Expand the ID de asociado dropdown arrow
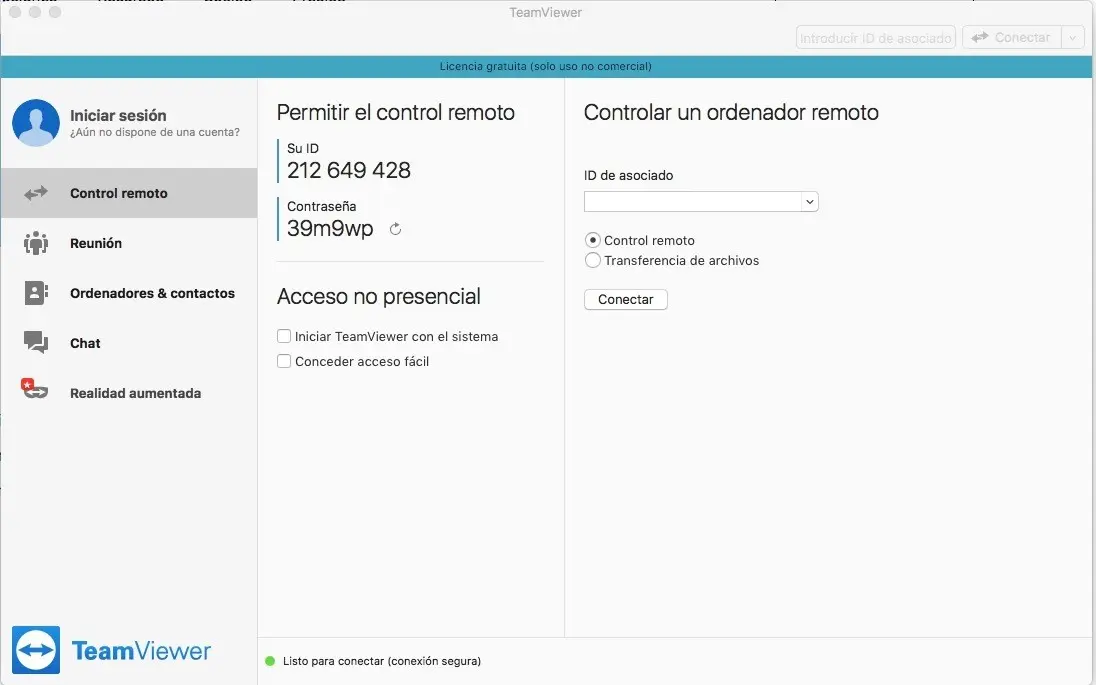Image resolution: width=1096 pixels, height=685 pixels. point(809,202)
